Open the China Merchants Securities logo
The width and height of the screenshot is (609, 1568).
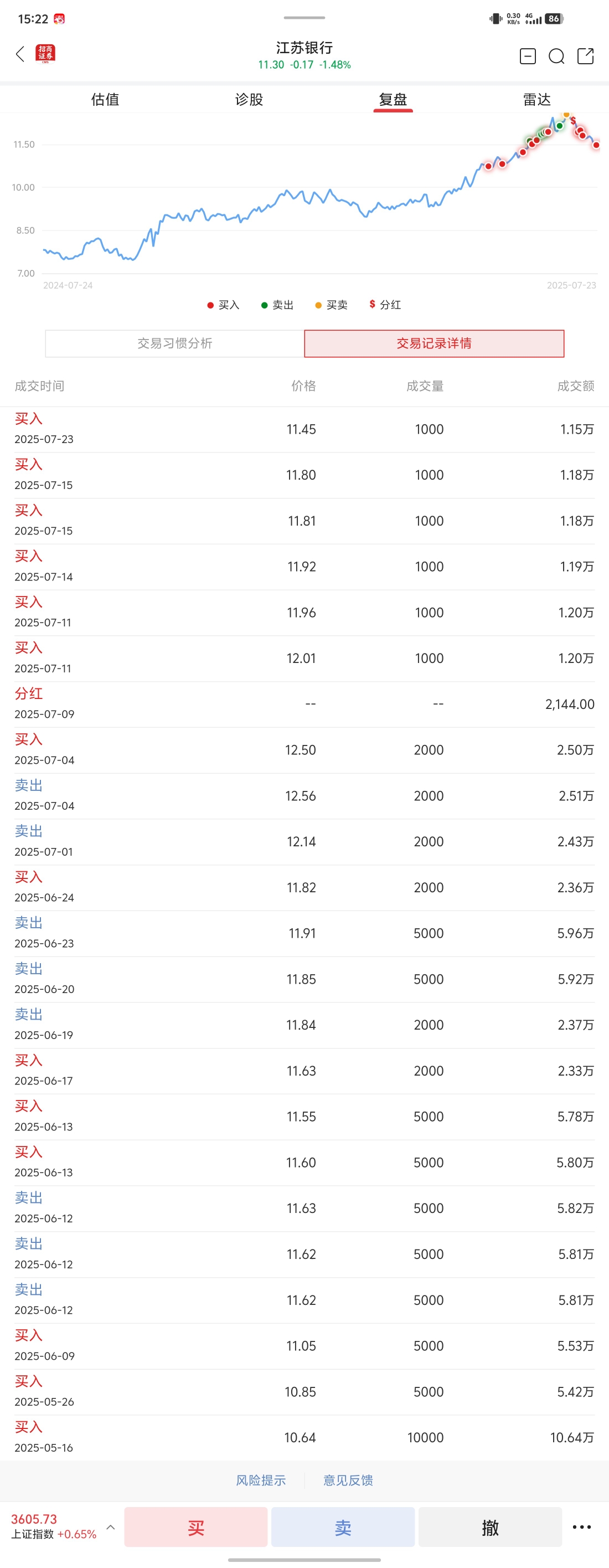(45, 54)
